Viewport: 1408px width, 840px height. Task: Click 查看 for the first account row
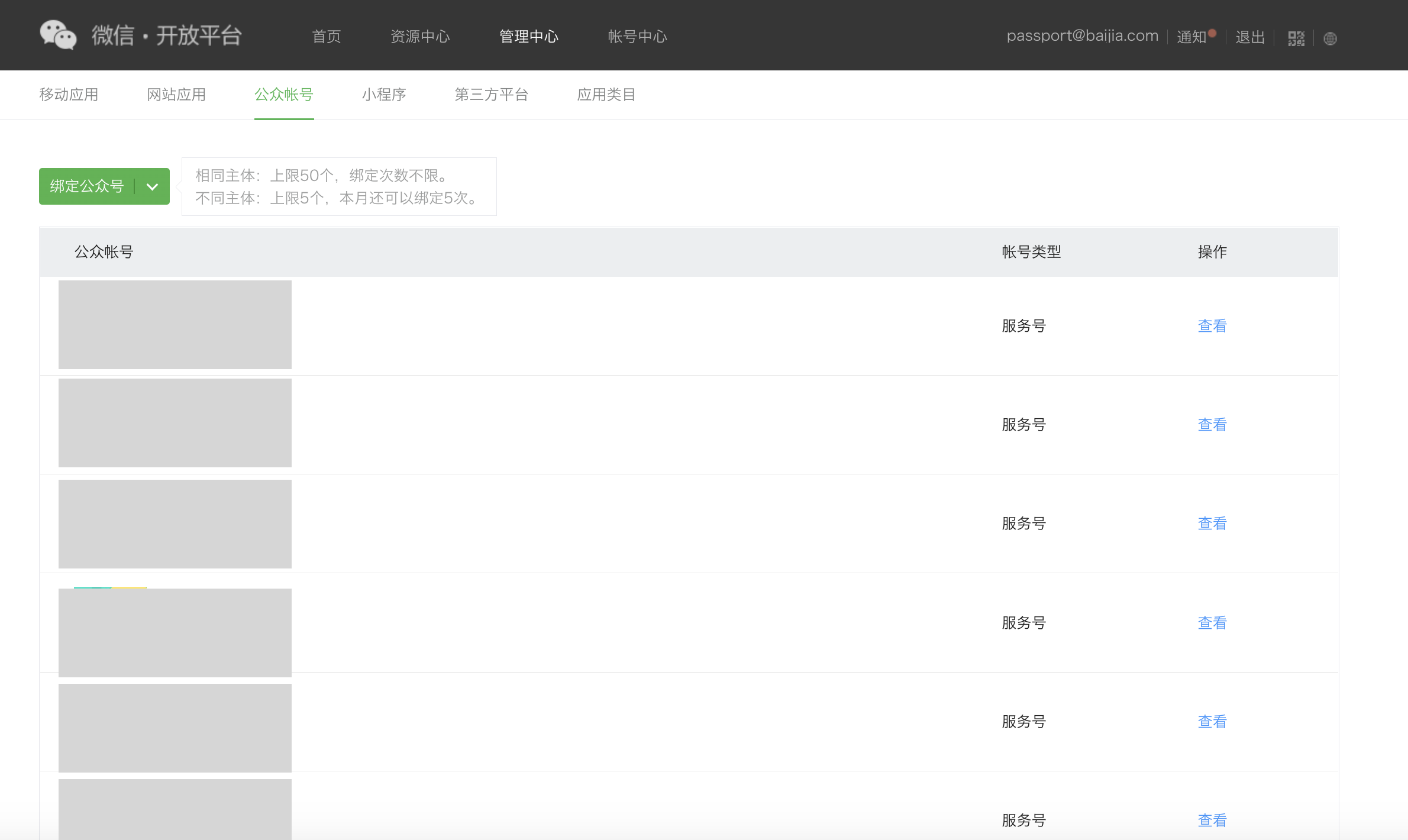tap(1212, 326)
